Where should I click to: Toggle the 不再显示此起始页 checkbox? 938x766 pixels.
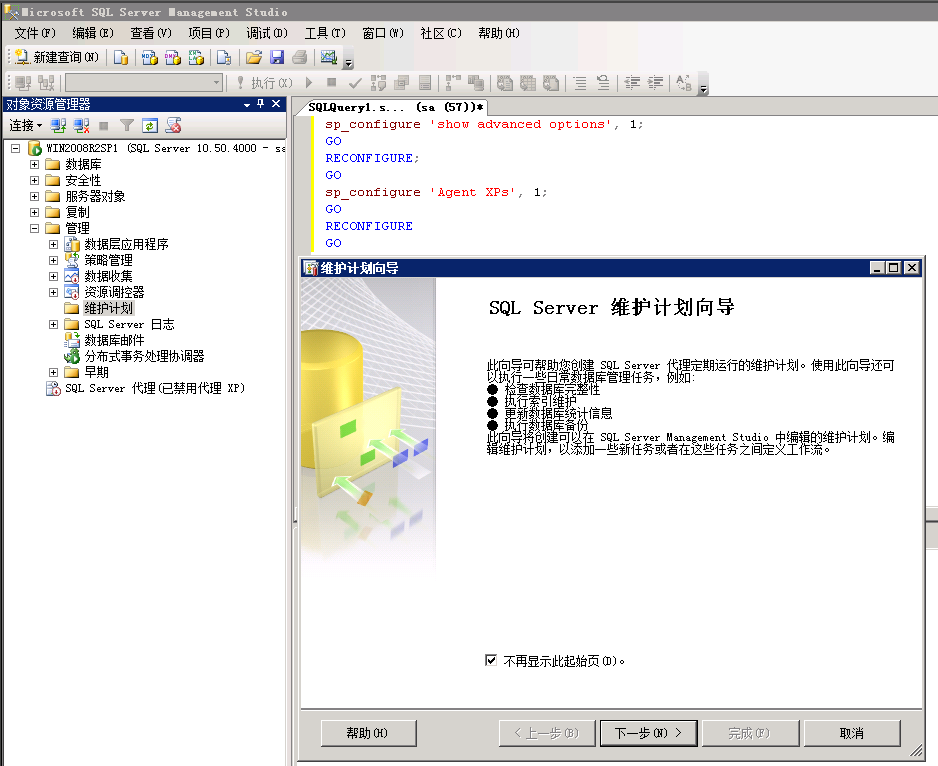491,660
